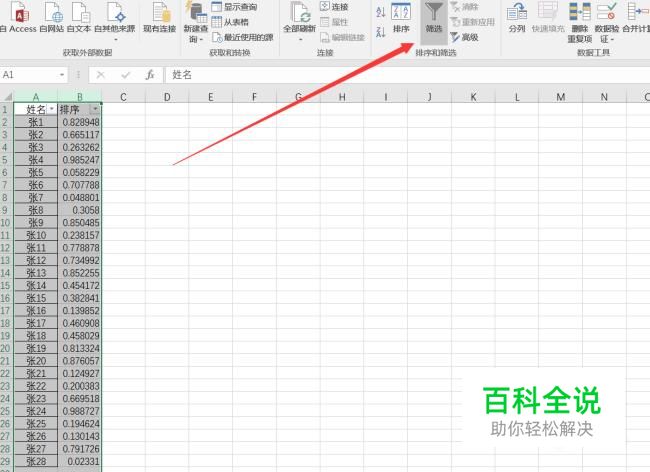The image size is (650, 472).
Task: Click 快速填充 flash fill
Action: [548, 17]
